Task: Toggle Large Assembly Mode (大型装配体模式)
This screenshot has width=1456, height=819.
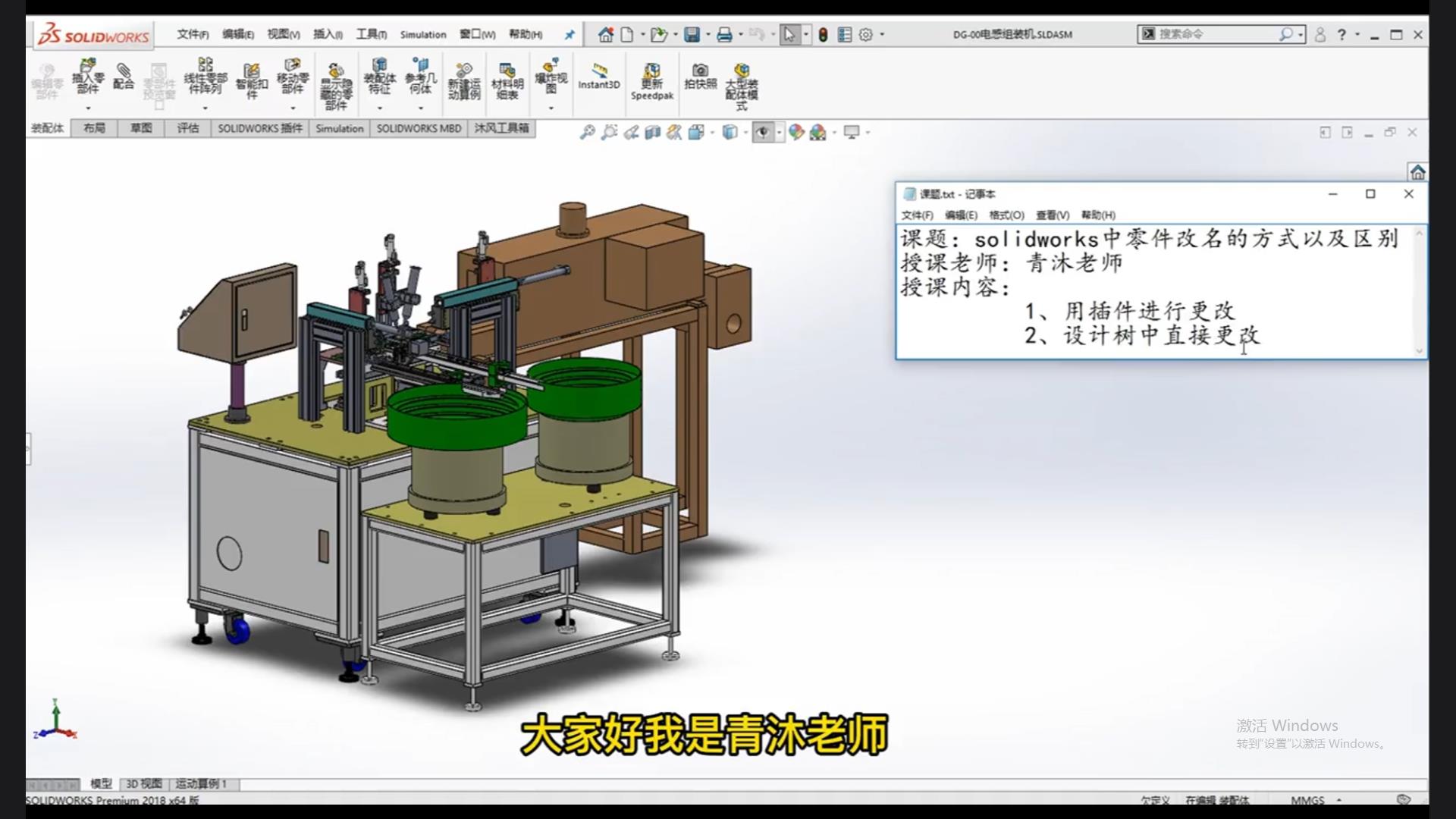Action: (x=742, y=86)
